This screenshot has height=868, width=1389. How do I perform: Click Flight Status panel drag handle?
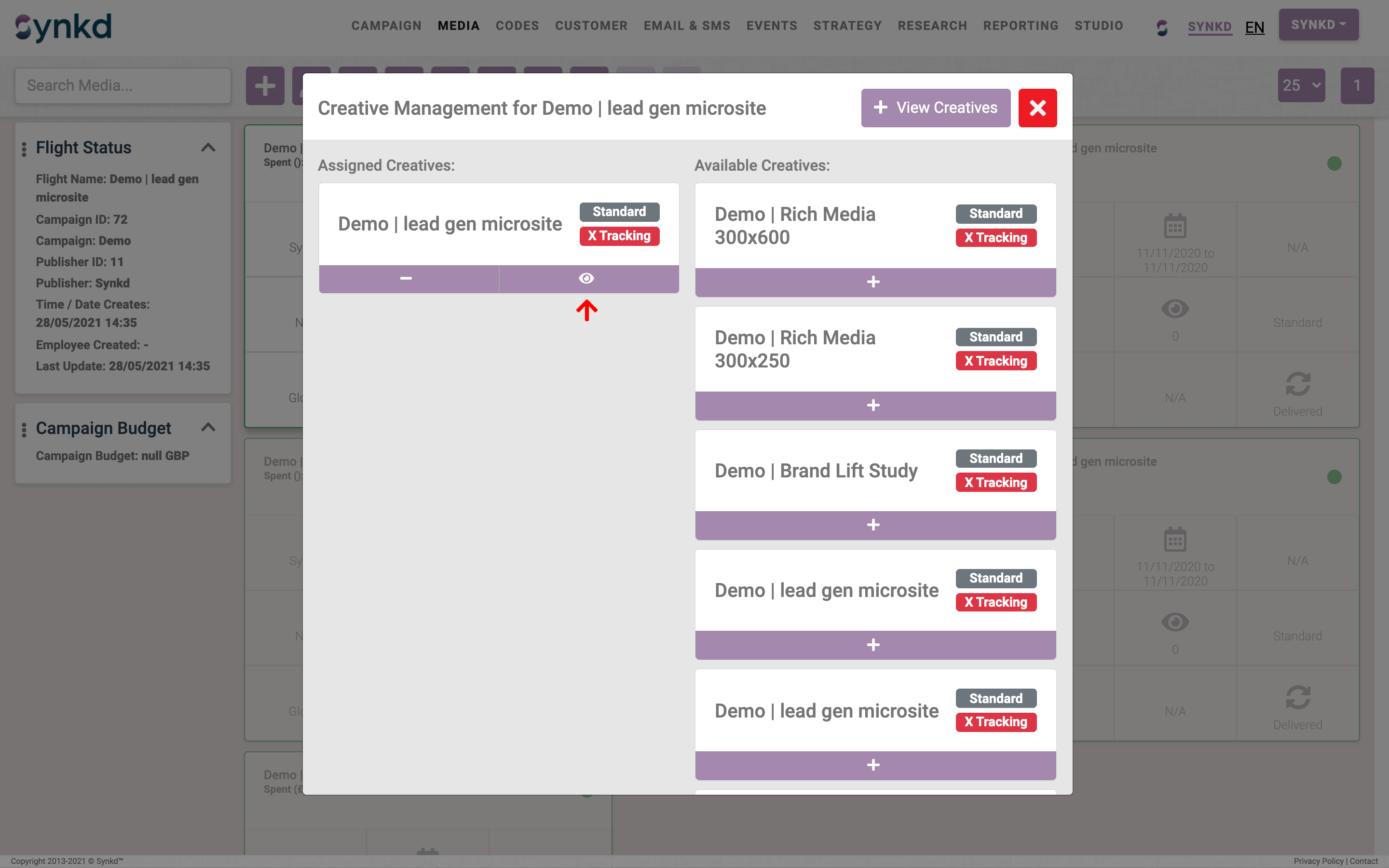point(24,149)
